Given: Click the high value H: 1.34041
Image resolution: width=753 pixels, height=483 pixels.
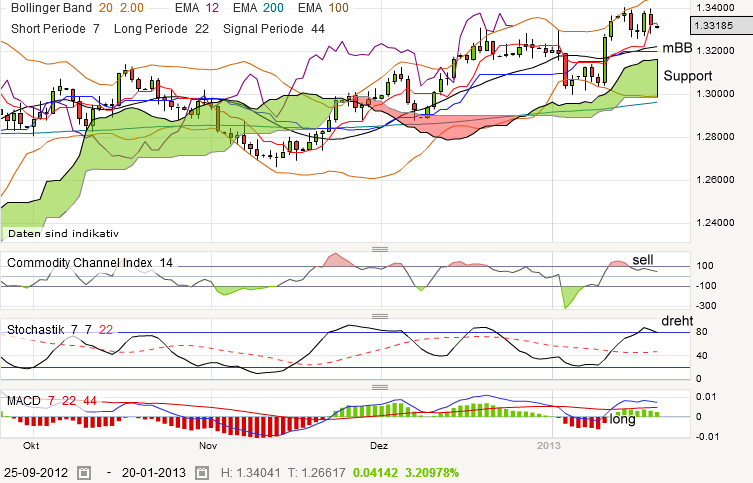Looking at the screenshot, I should coord(250,473).
